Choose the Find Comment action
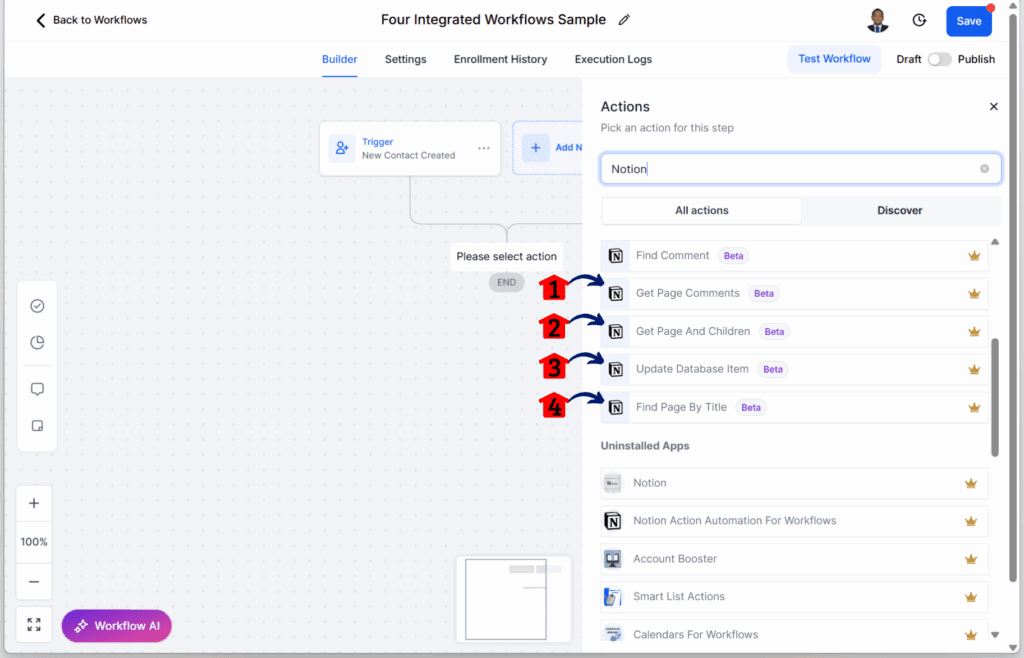Screen dimensions: 1024x658 [794, 256]
